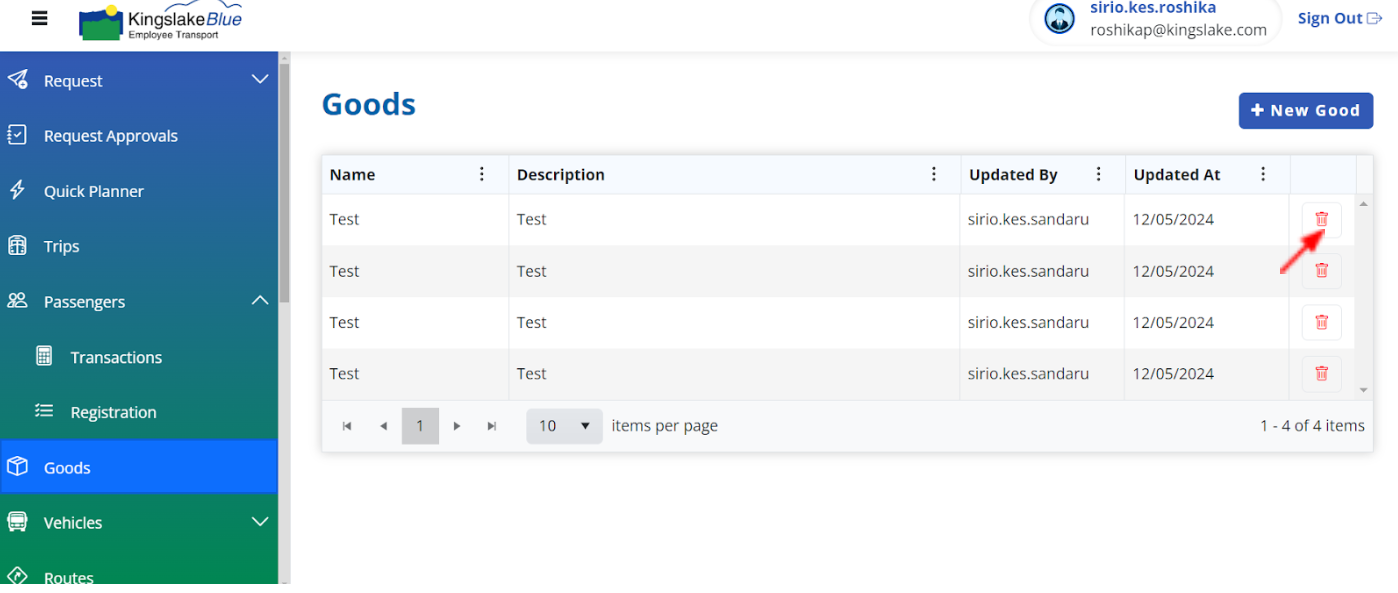1398x593 pixels.
Task: Select page 1 button
Action: [420, 426]
